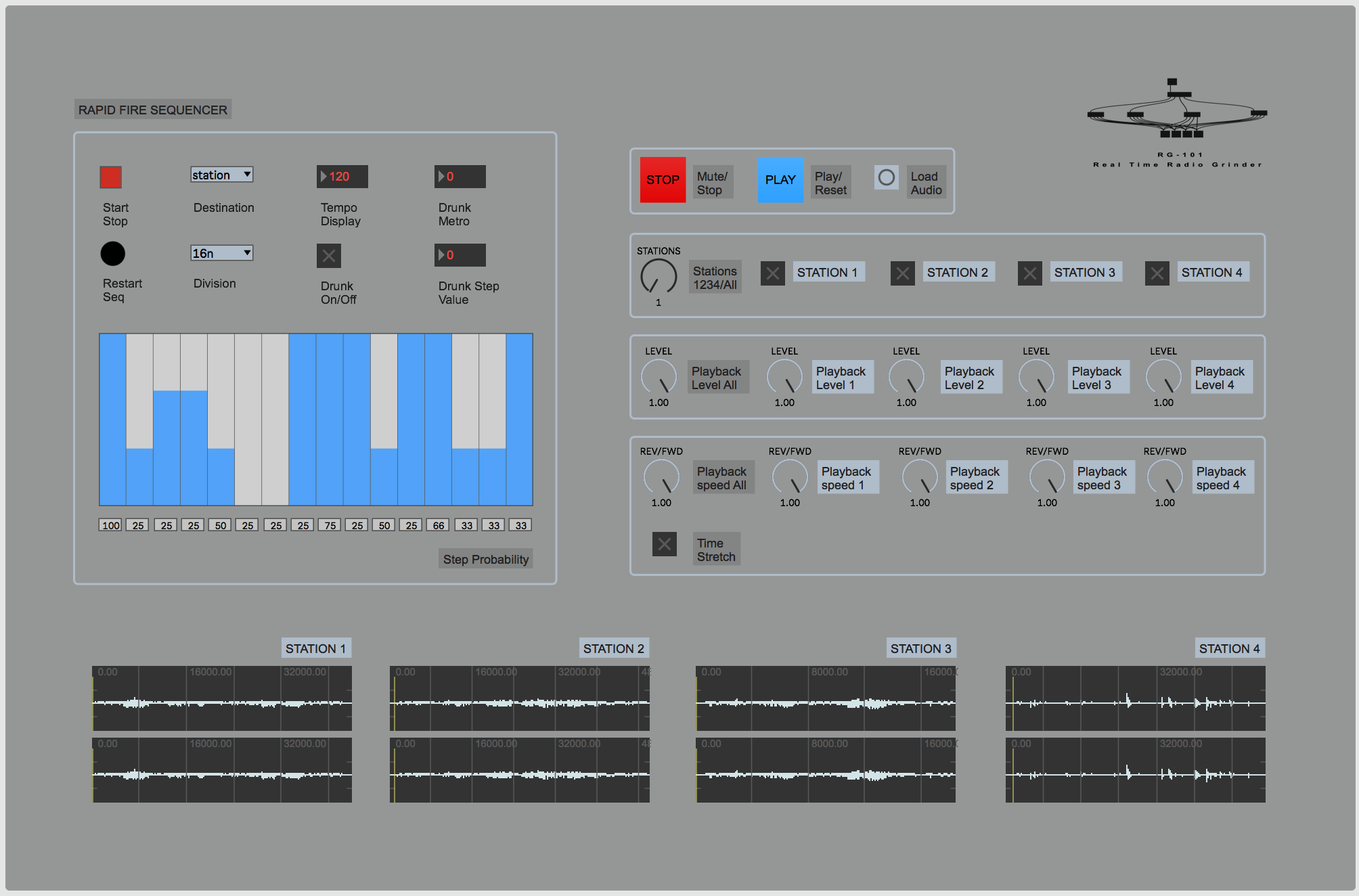The width and height of the screenshot is (1359, 896).
Task: Click the Playback Level 4 dial
Action: (x=1163, y=377)
